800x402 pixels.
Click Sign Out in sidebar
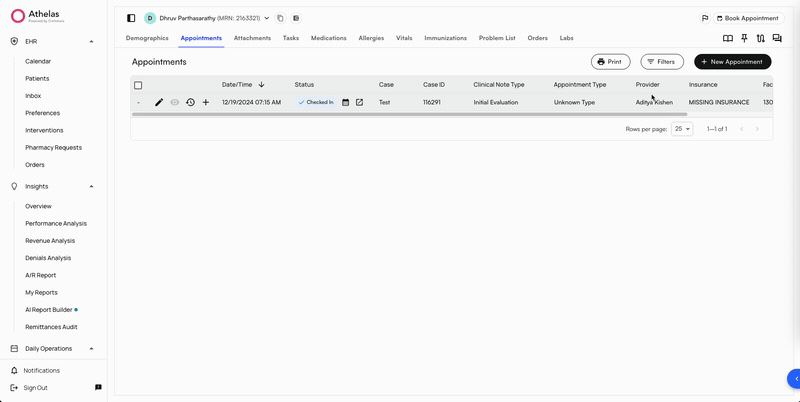pyautogui.click(x=35, y=388)
